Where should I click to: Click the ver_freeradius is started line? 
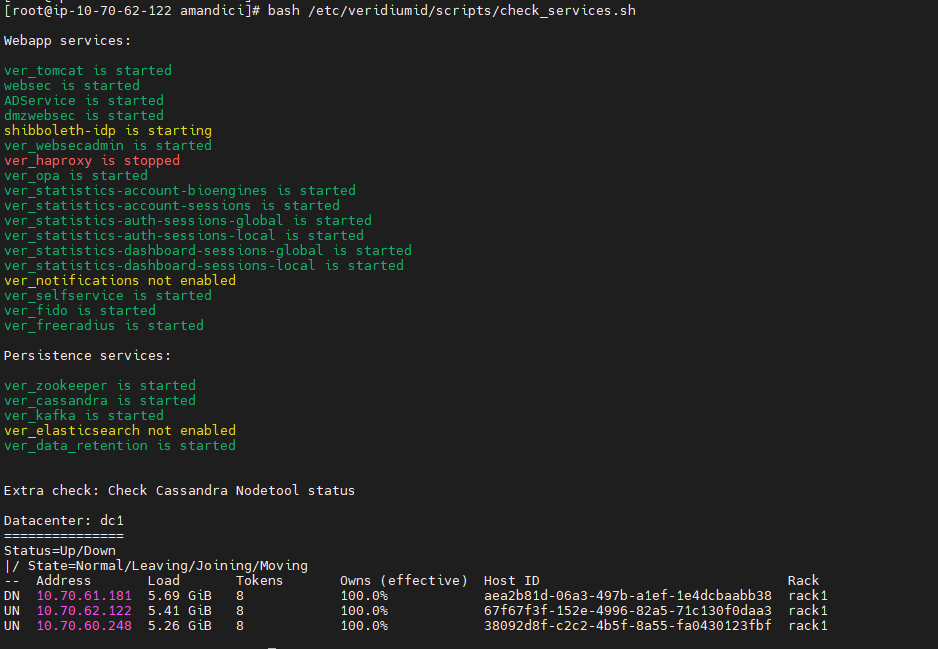pos(104,326)
